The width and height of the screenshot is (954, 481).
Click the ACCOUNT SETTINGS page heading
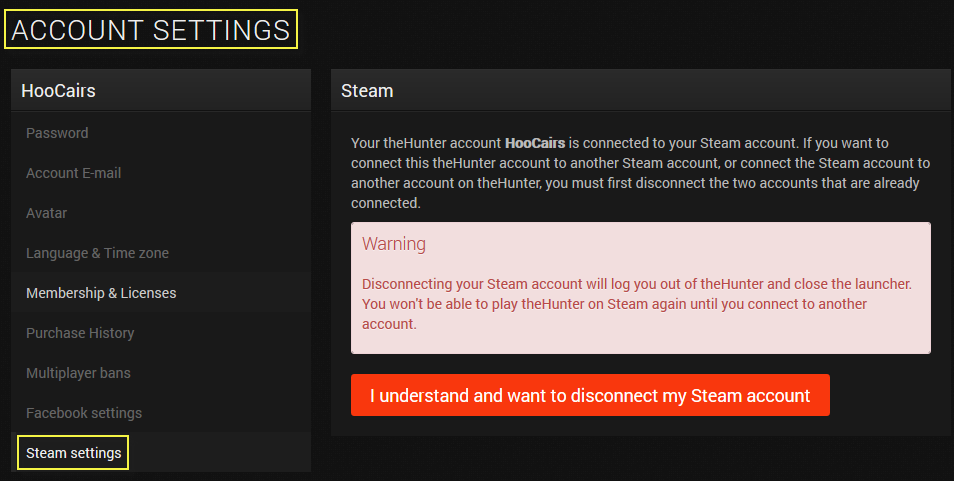point(151,30)
